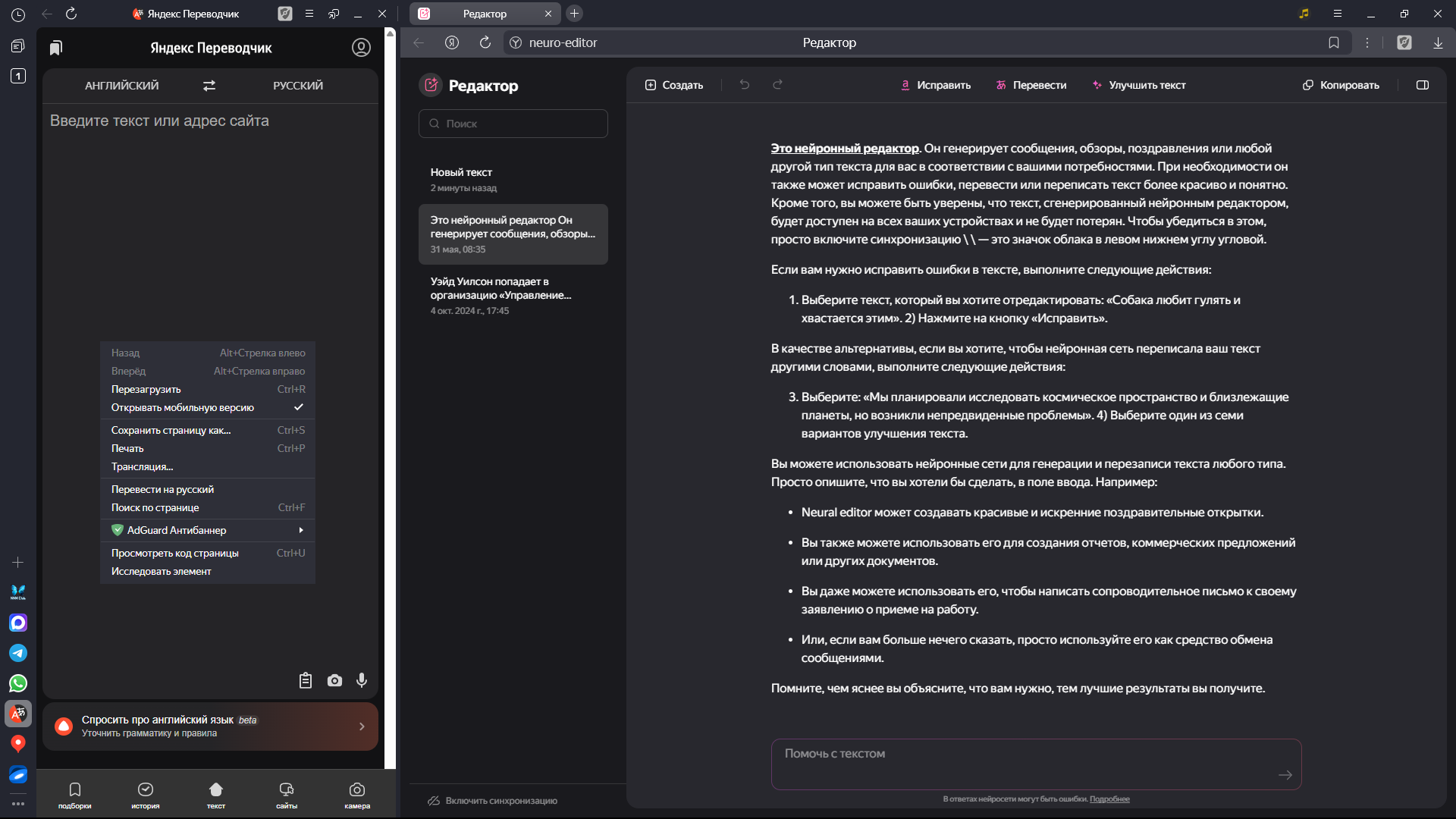Image resolution: width=1456 pixels, height=819 pixels.
Task: Bookmark the neuro-editor page
Action: pyautogui.click(x=1334, y=42)
